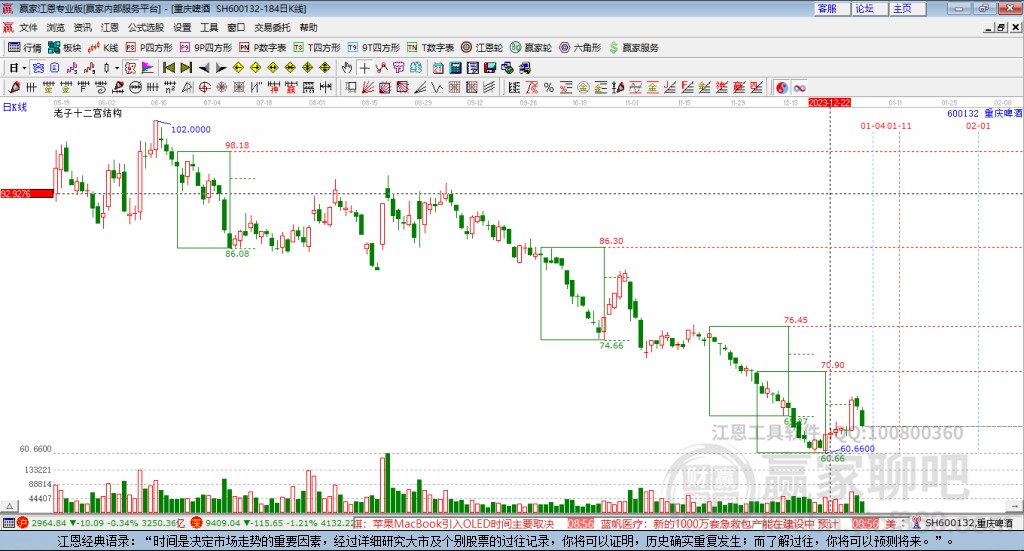The width and height of the screenshot is (1024, 551).
Task: Click the n² square tool icon
Action: pos(170,87)
